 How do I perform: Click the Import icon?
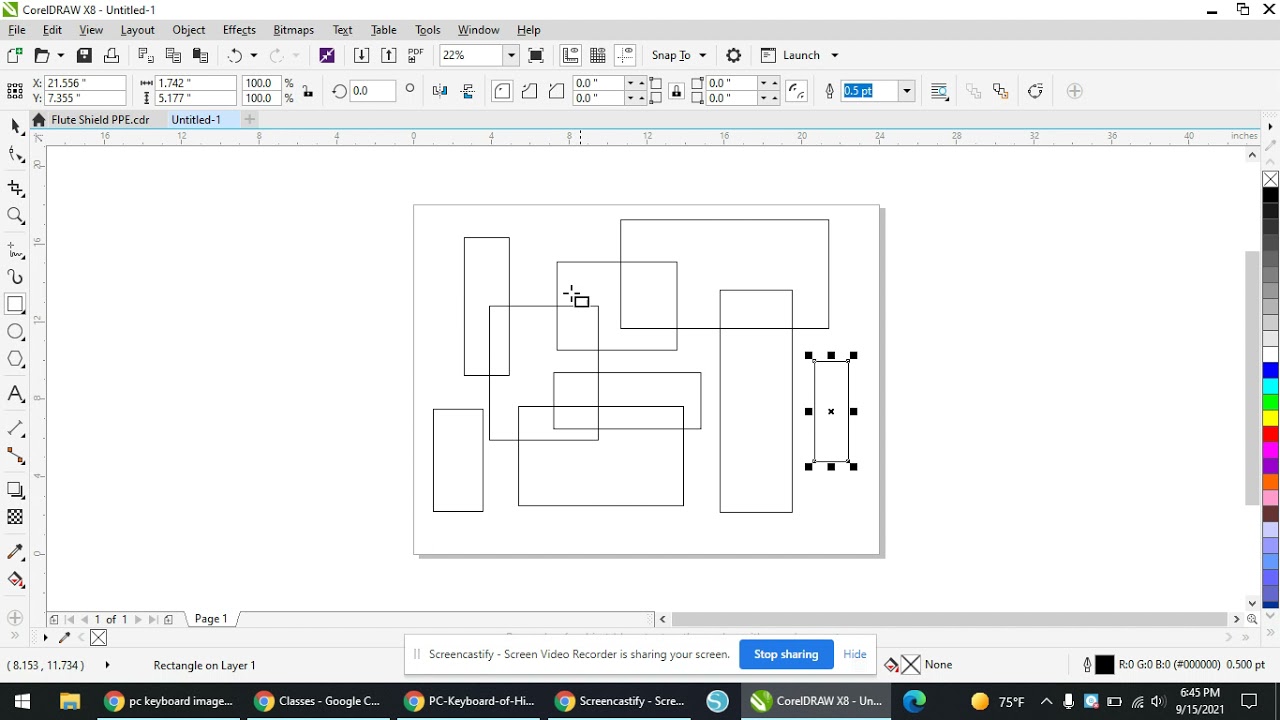(361, 55)
